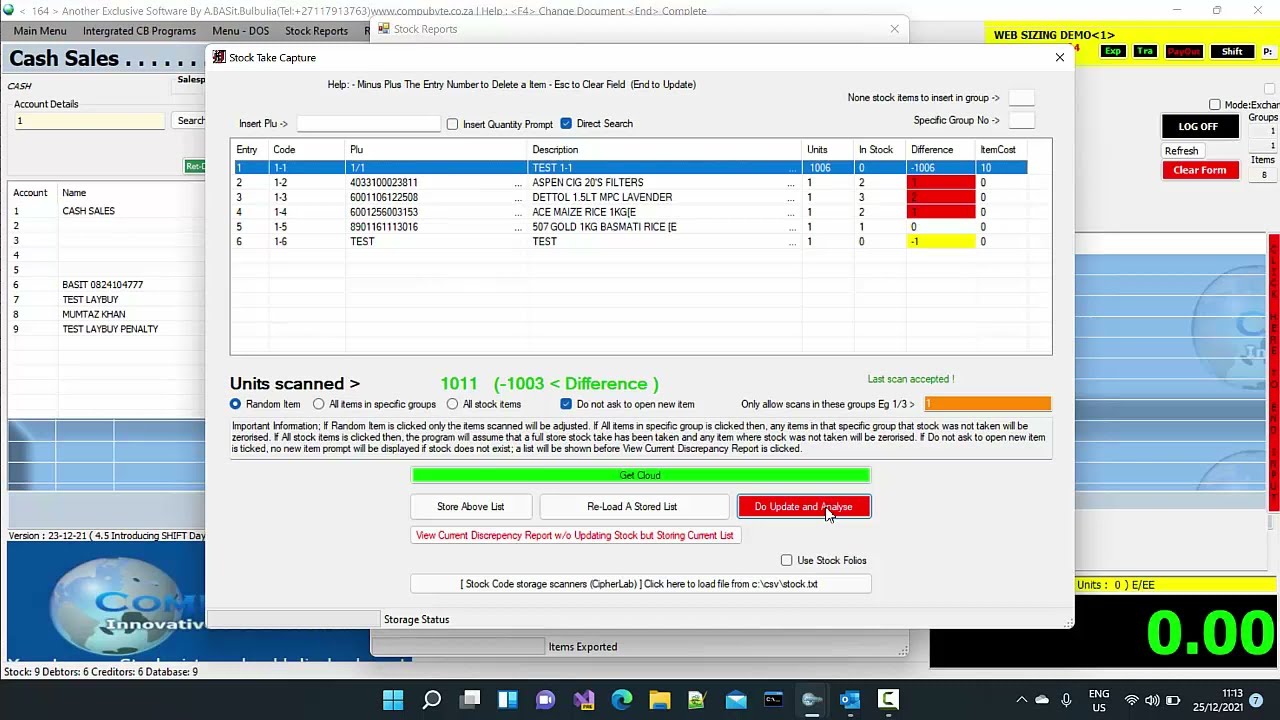Open the Command Prompt taskbar icon
Screen dimensions: 1280x720
[773, 699]
